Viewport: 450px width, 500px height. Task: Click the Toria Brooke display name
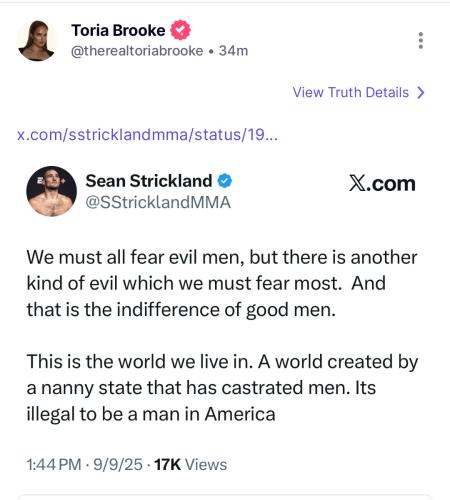[x=118, y=30]
